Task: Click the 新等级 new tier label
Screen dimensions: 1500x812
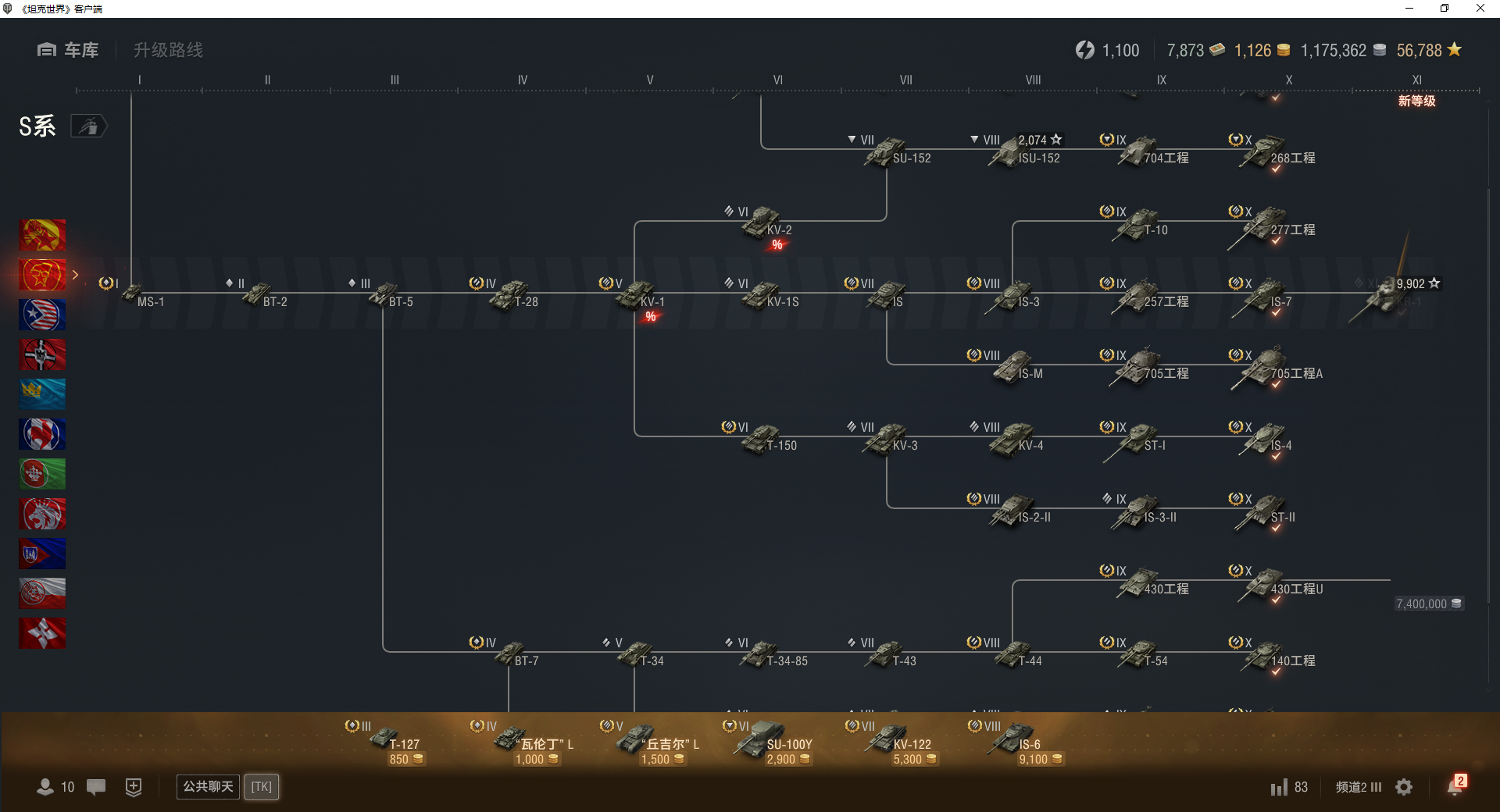Action: [1417, 101]
